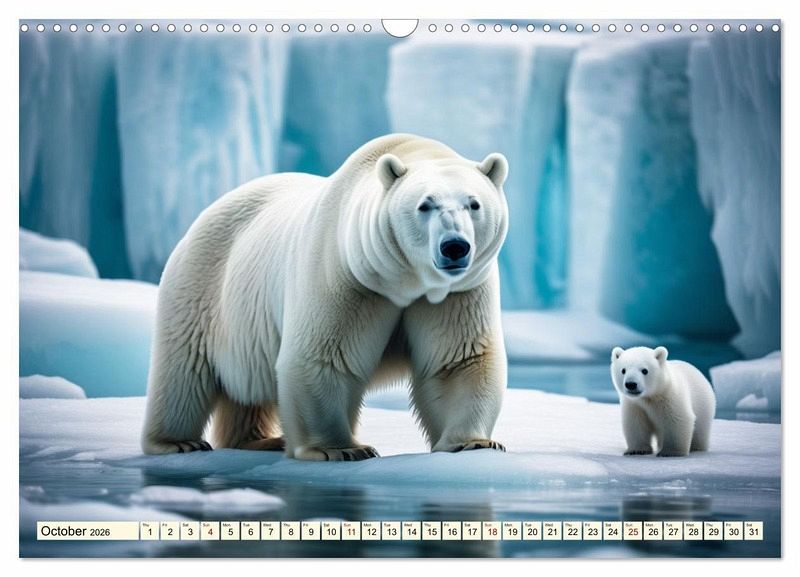Select the highlighted 18 date cell

point(491,531)
